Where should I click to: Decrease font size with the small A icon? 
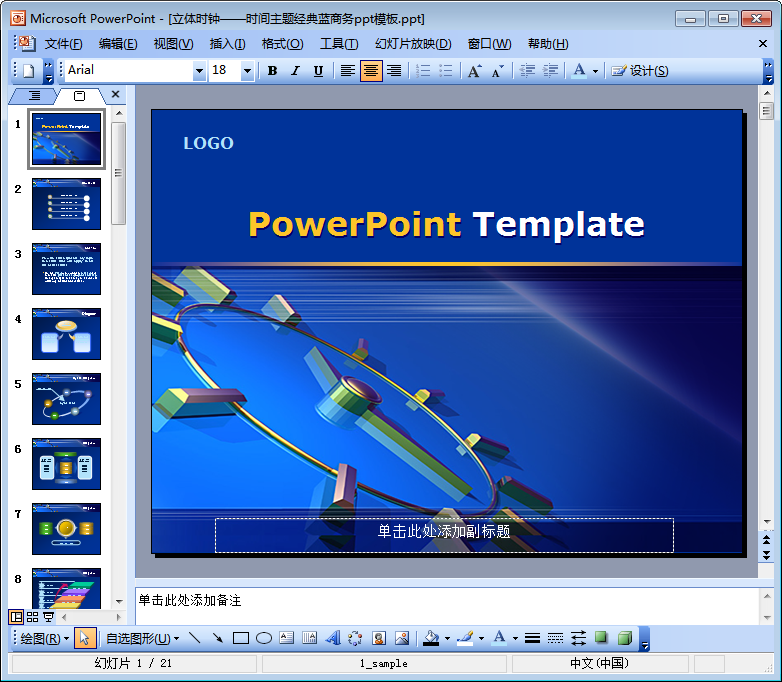[x=497, y=71]
